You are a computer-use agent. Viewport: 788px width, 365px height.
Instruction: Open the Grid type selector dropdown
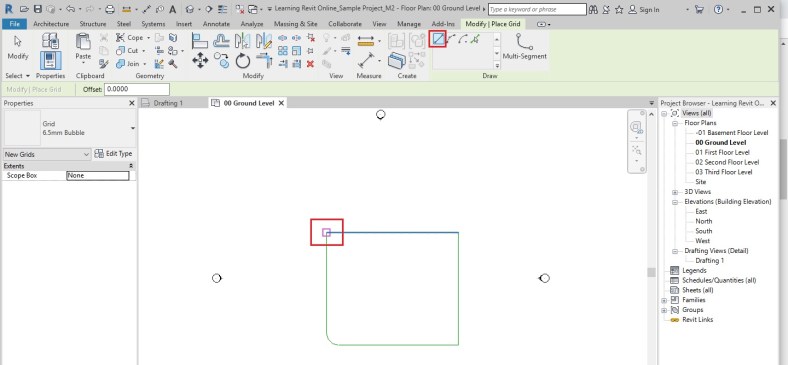tap(133, 128)
